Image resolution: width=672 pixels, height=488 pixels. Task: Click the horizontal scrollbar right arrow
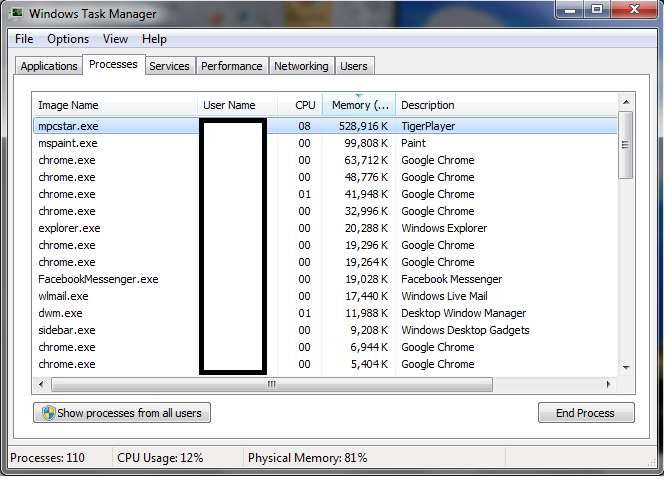pyautogui.click(x=609, y=384)
